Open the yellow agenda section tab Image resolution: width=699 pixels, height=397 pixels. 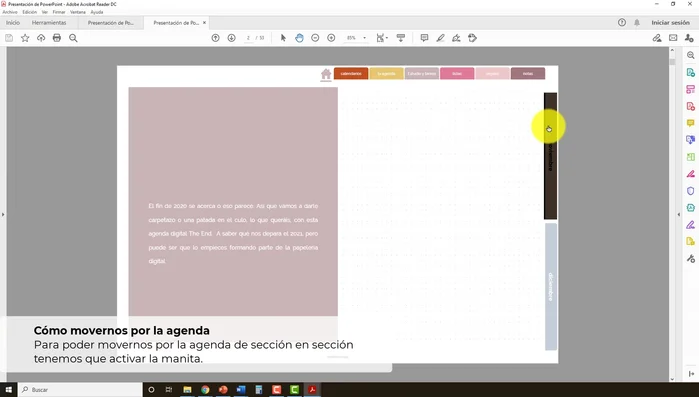(x=386, y=74)
